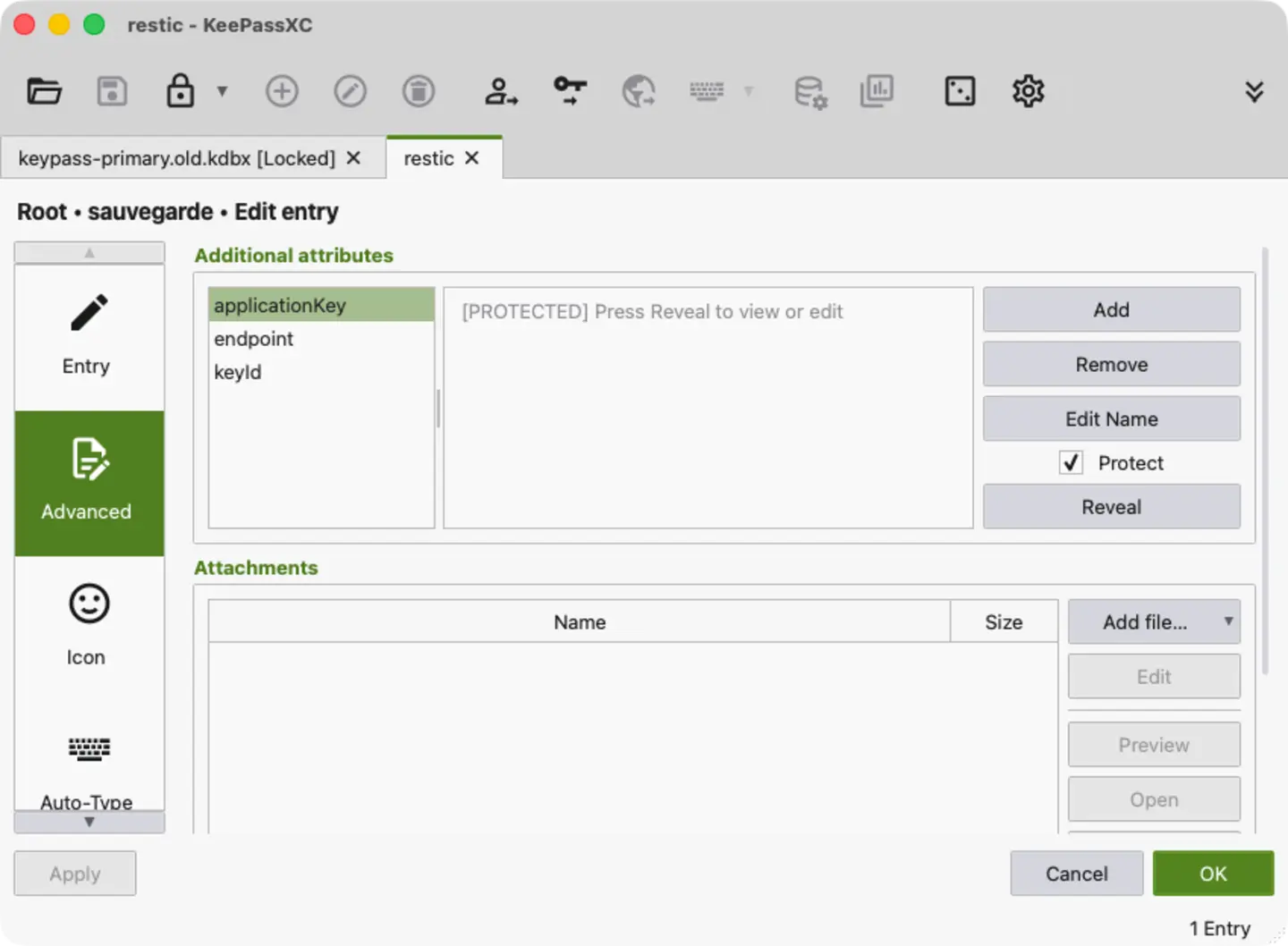This screenshot has height=946, width=1288.
Task: Click the Remove attribute button
Action: point(1112,364)
